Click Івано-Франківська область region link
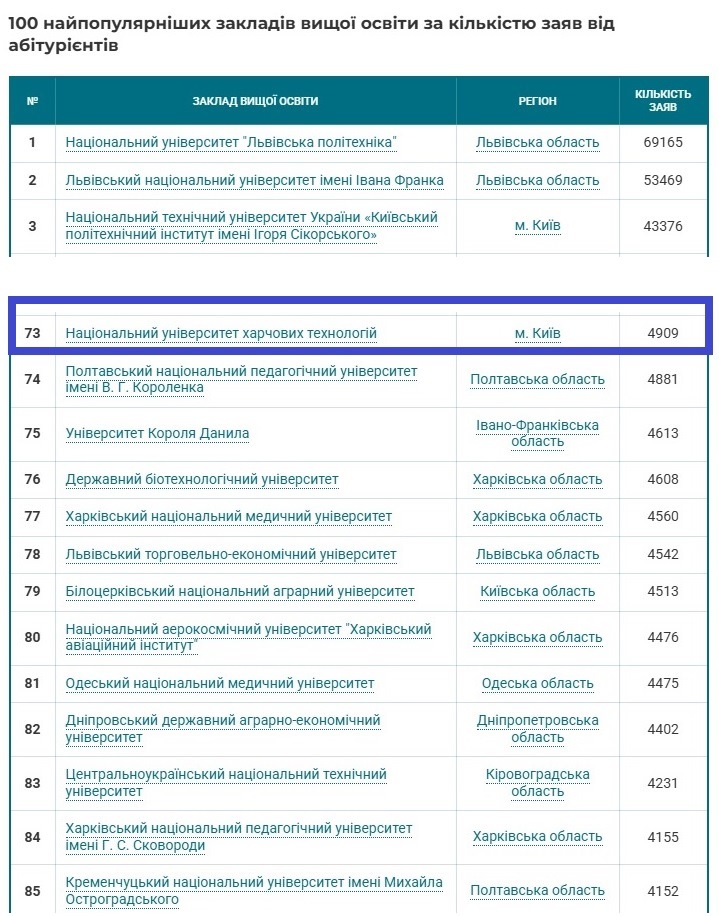 537,433
